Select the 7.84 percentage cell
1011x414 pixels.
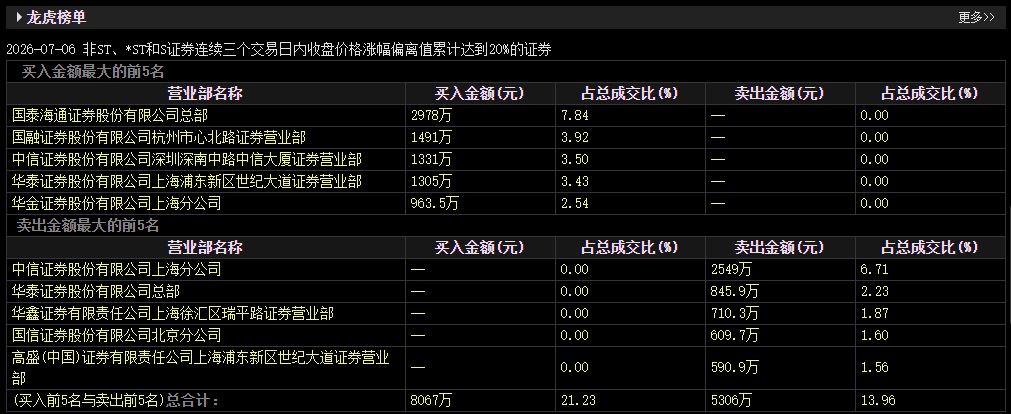pyautogui.click(x=574, y=115)
